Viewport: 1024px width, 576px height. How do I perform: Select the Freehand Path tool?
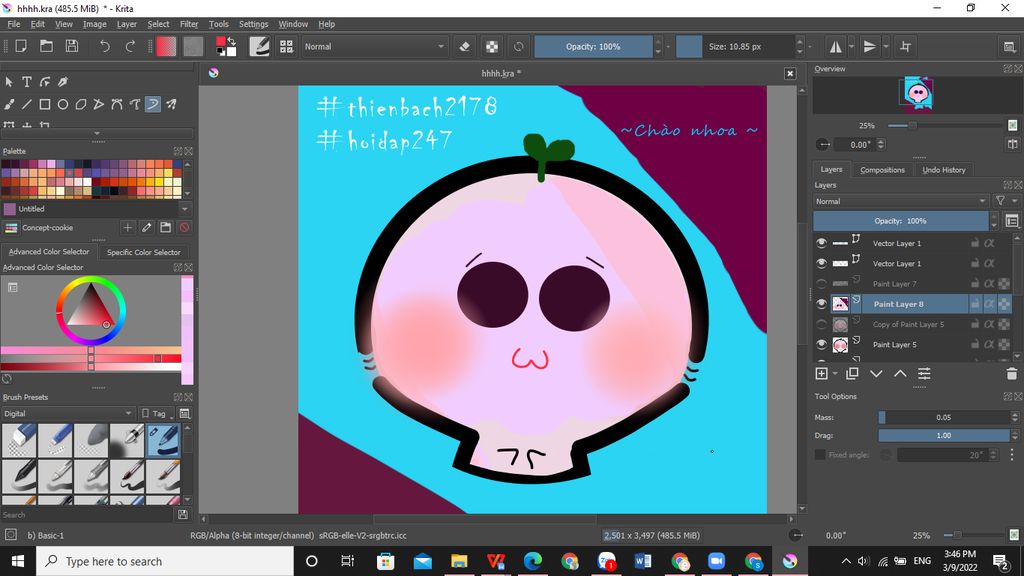click(135, 104)
